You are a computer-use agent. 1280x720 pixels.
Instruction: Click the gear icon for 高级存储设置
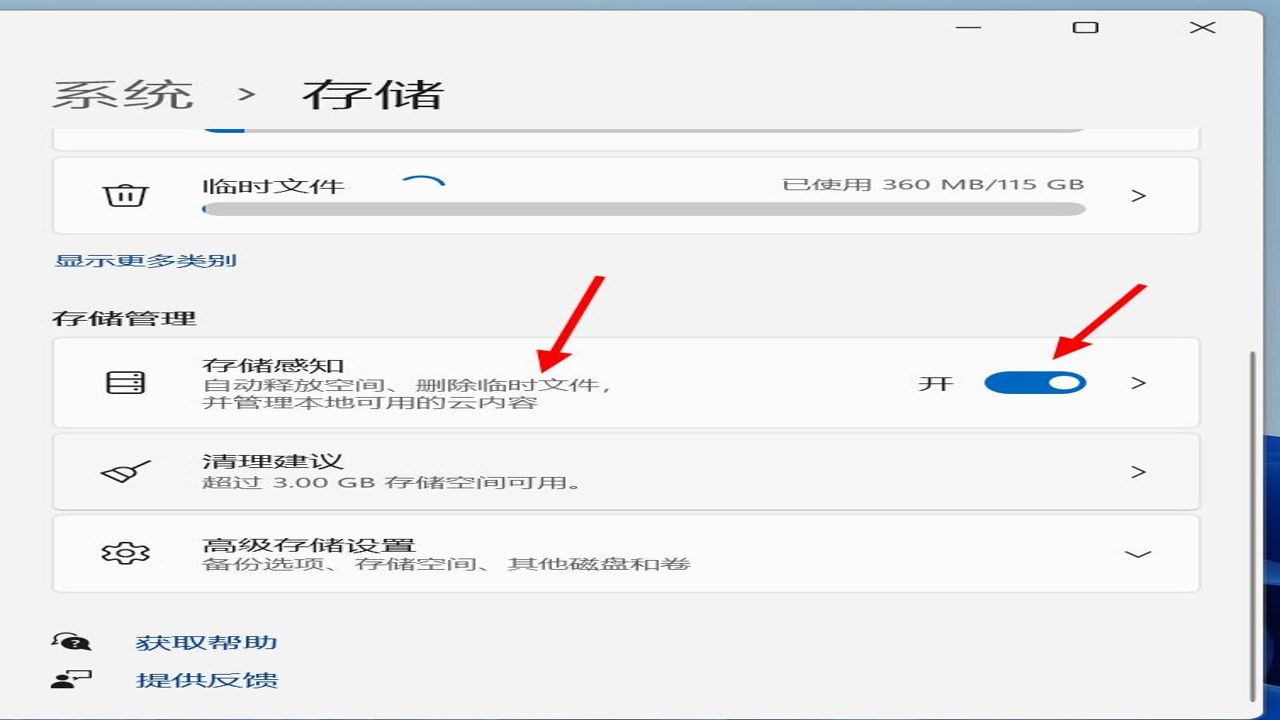126,553
